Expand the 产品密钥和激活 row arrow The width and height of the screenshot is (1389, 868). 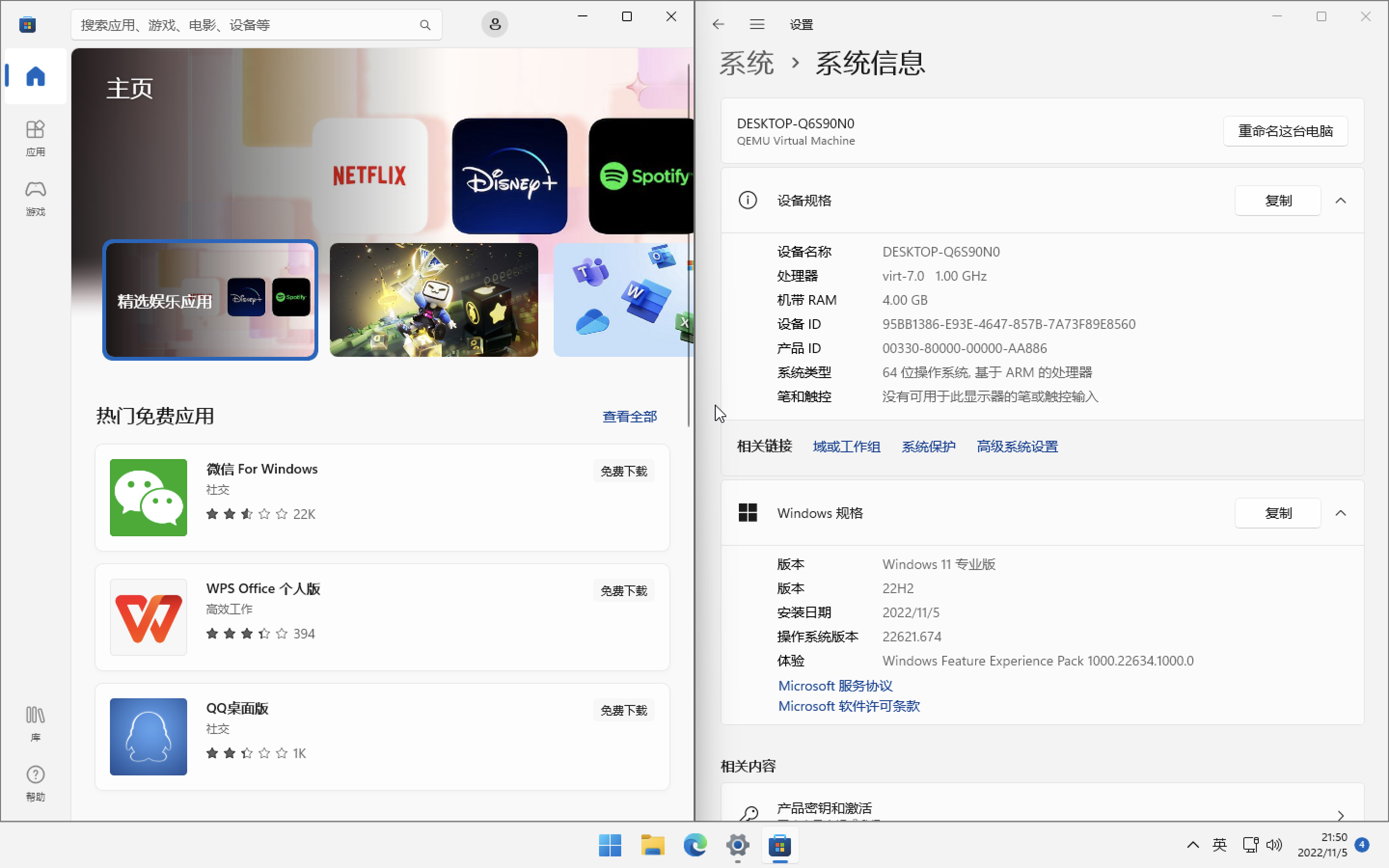pos(1340,815)
